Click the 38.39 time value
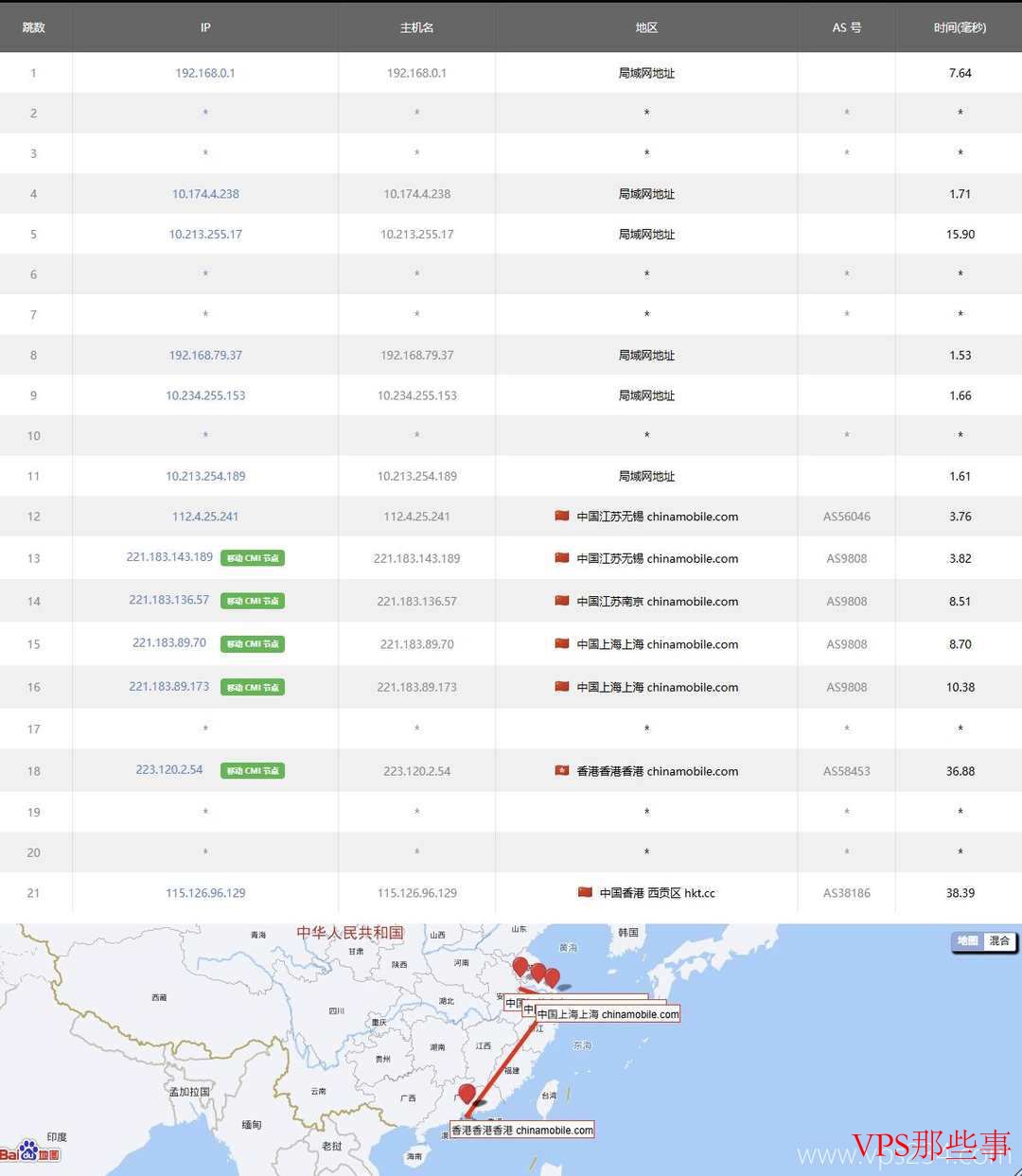This screenshot has height=1176, width=1022. [960, 893]
